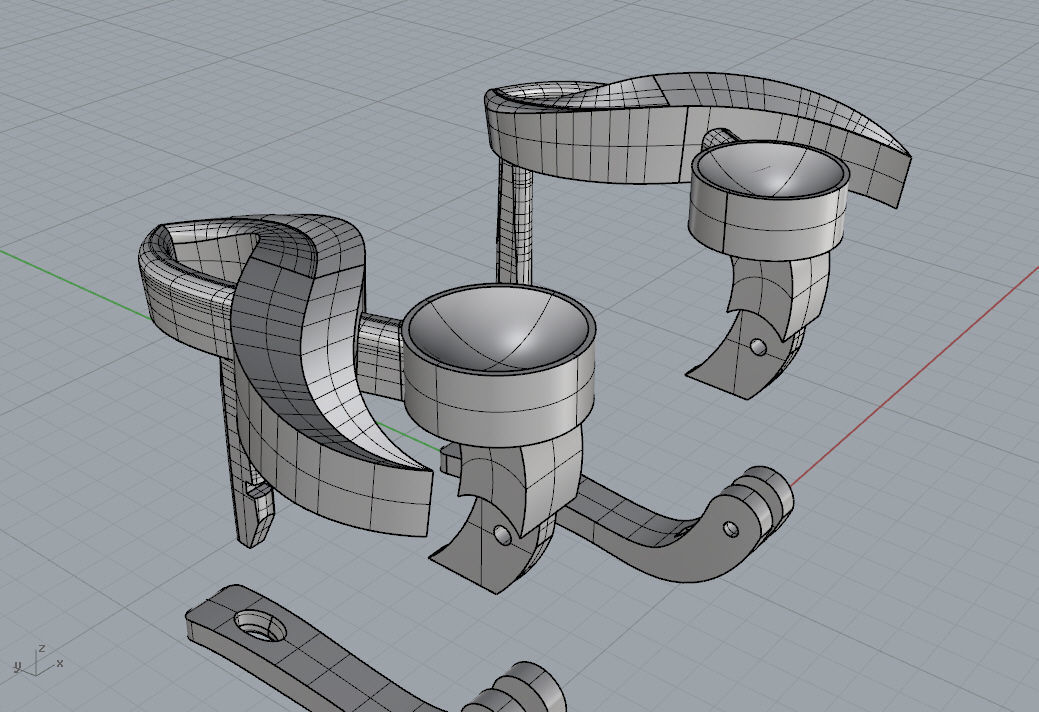Viewport: 1039px width, 712px height.
Task: Click the pin hole on rear cup's bracket
Action: 758,346
